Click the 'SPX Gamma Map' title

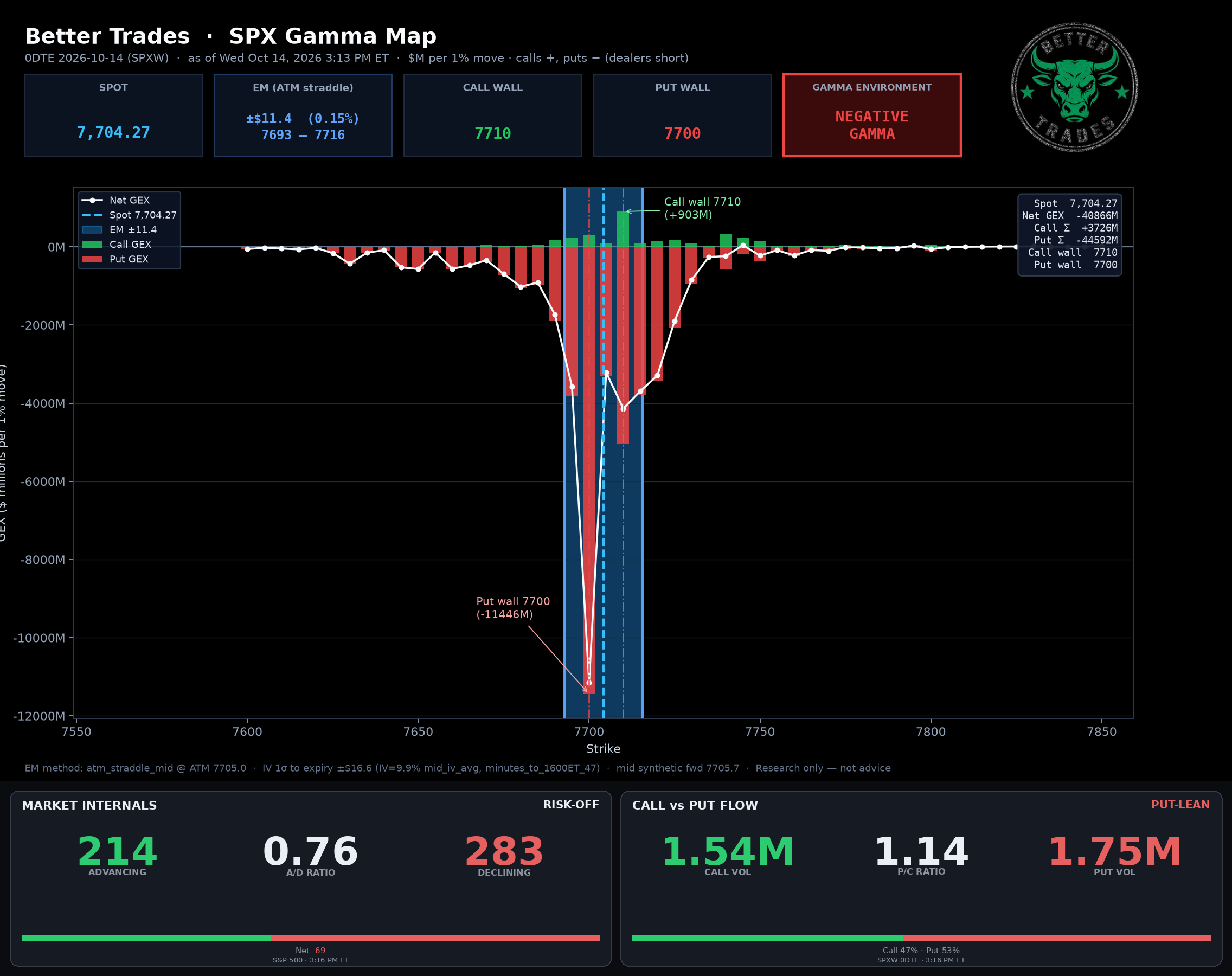pyautogui.click(x=332, y=36)
